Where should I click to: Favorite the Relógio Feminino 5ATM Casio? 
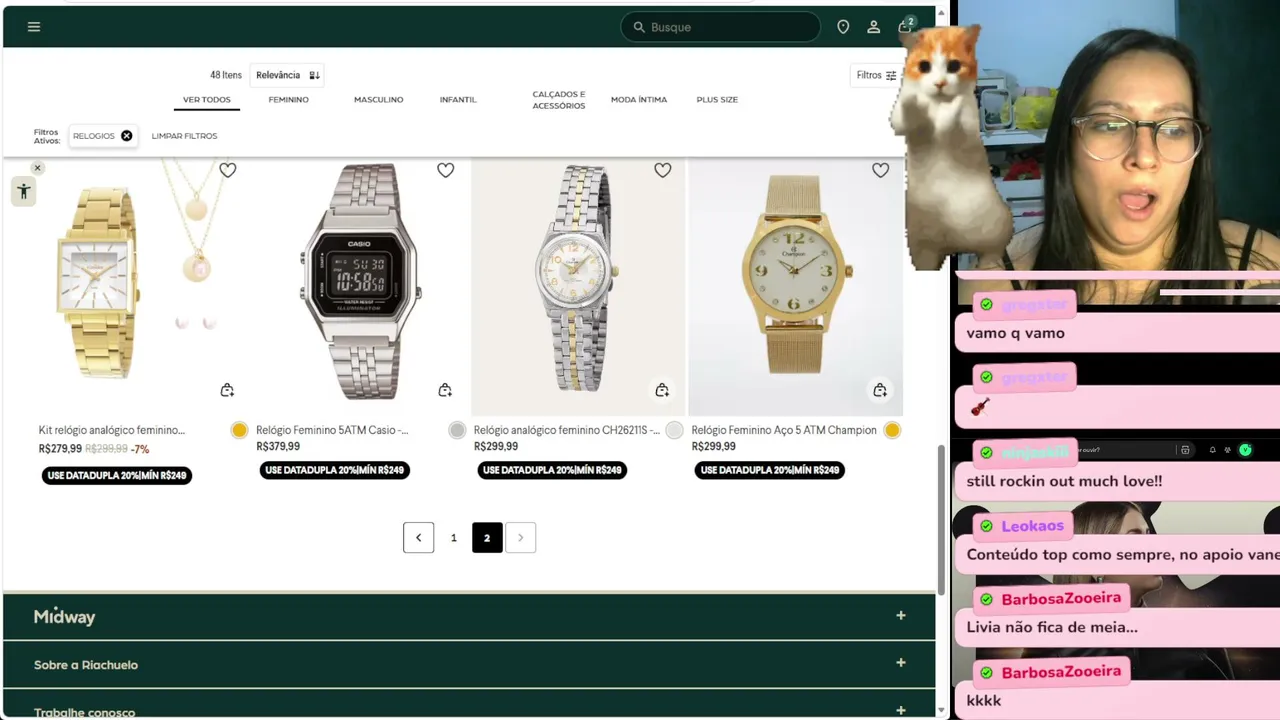click(445, 171)
